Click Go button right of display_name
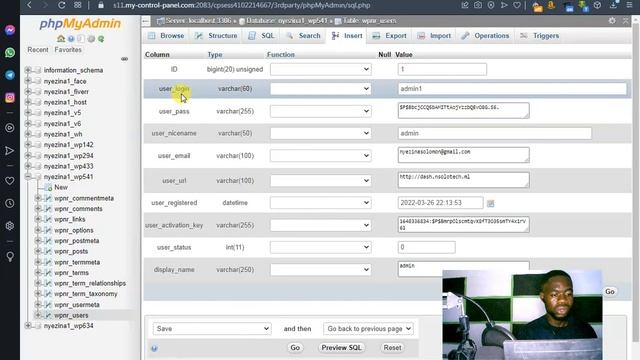The image size is (640, 360). coord(610,291)
